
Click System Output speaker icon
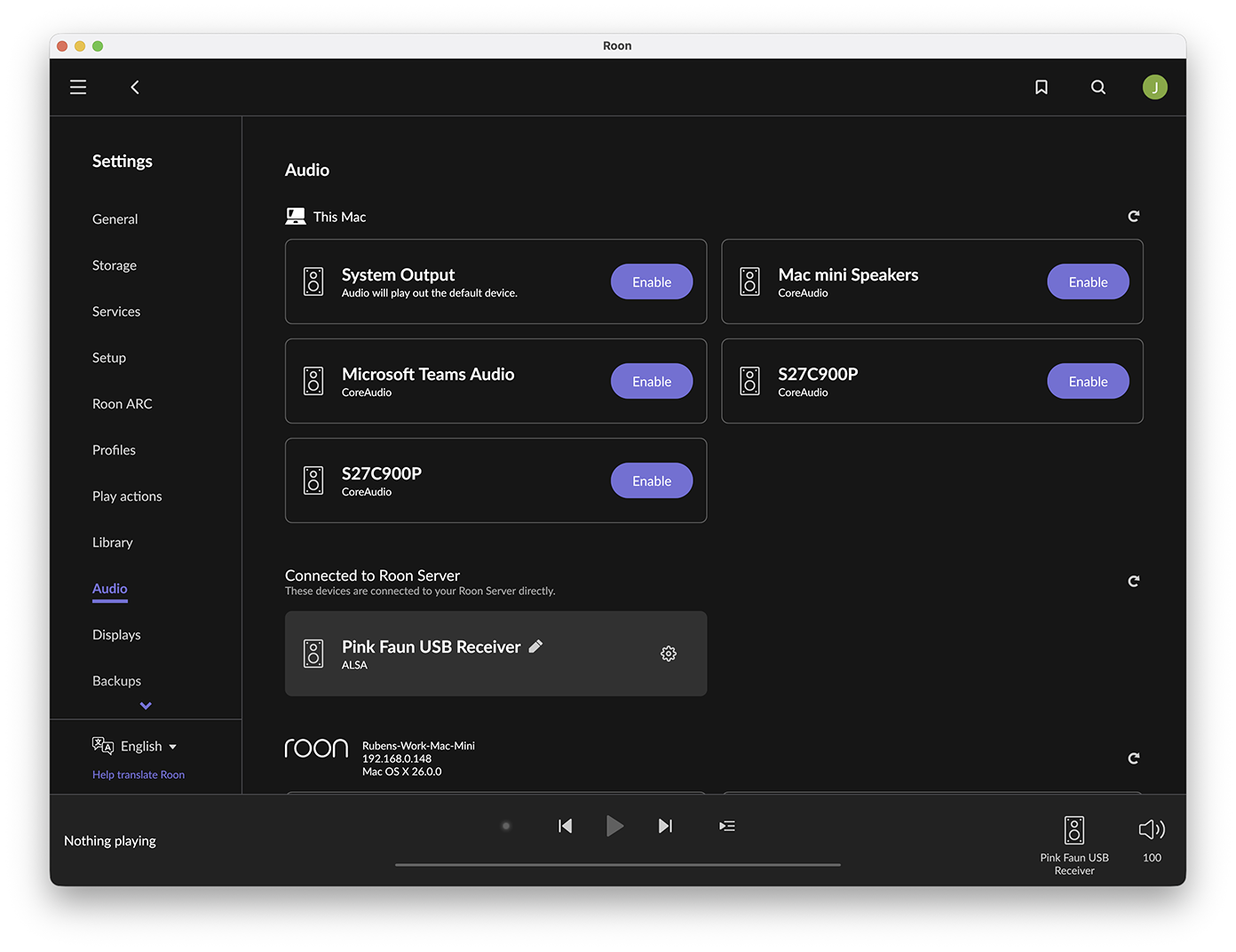pos(313,282)
